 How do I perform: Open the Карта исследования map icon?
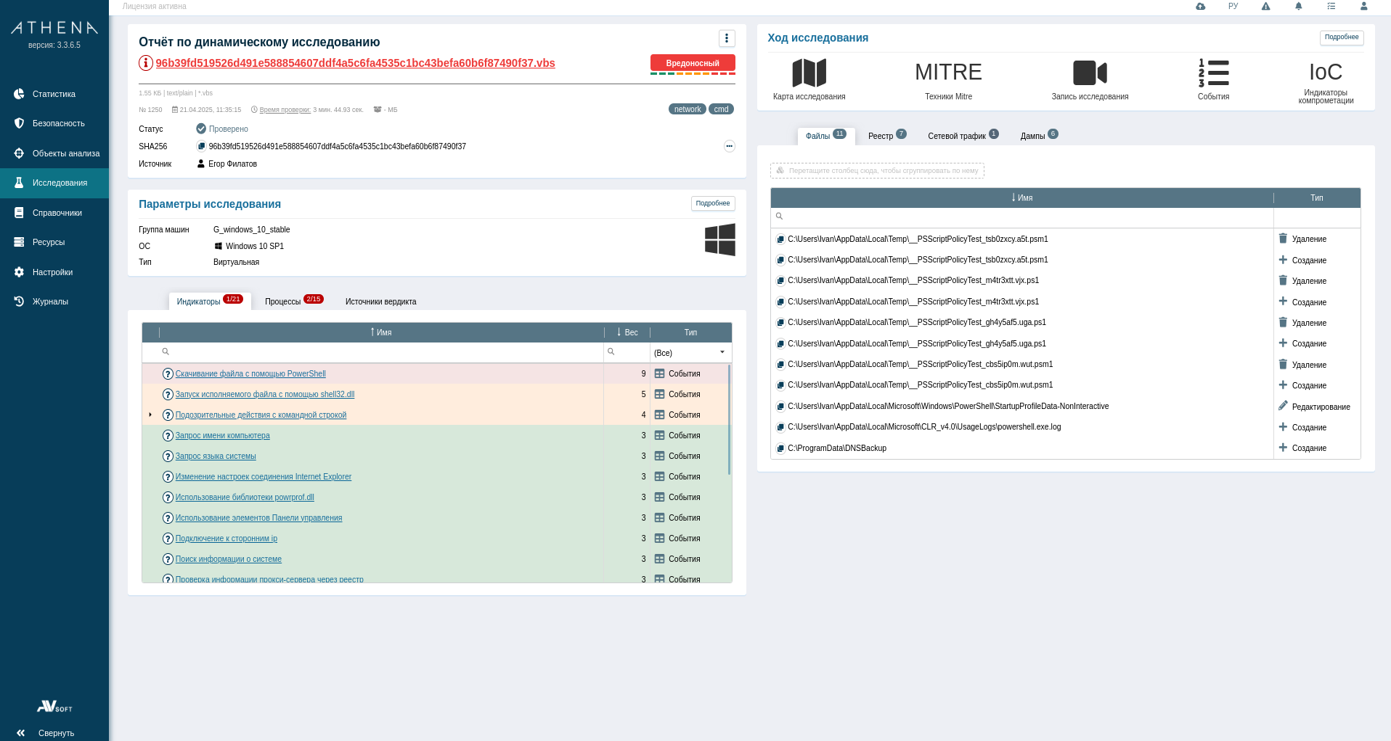(x=808, y=74)
